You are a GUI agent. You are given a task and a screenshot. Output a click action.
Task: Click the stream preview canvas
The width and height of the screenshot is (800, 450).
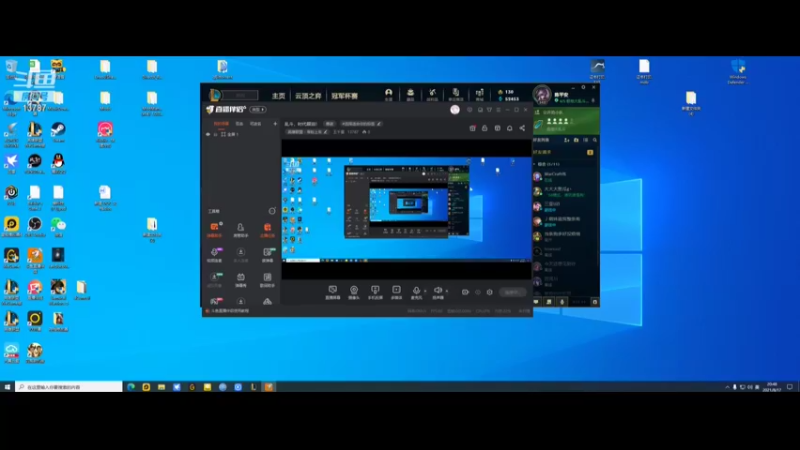(x=407, y=210)
